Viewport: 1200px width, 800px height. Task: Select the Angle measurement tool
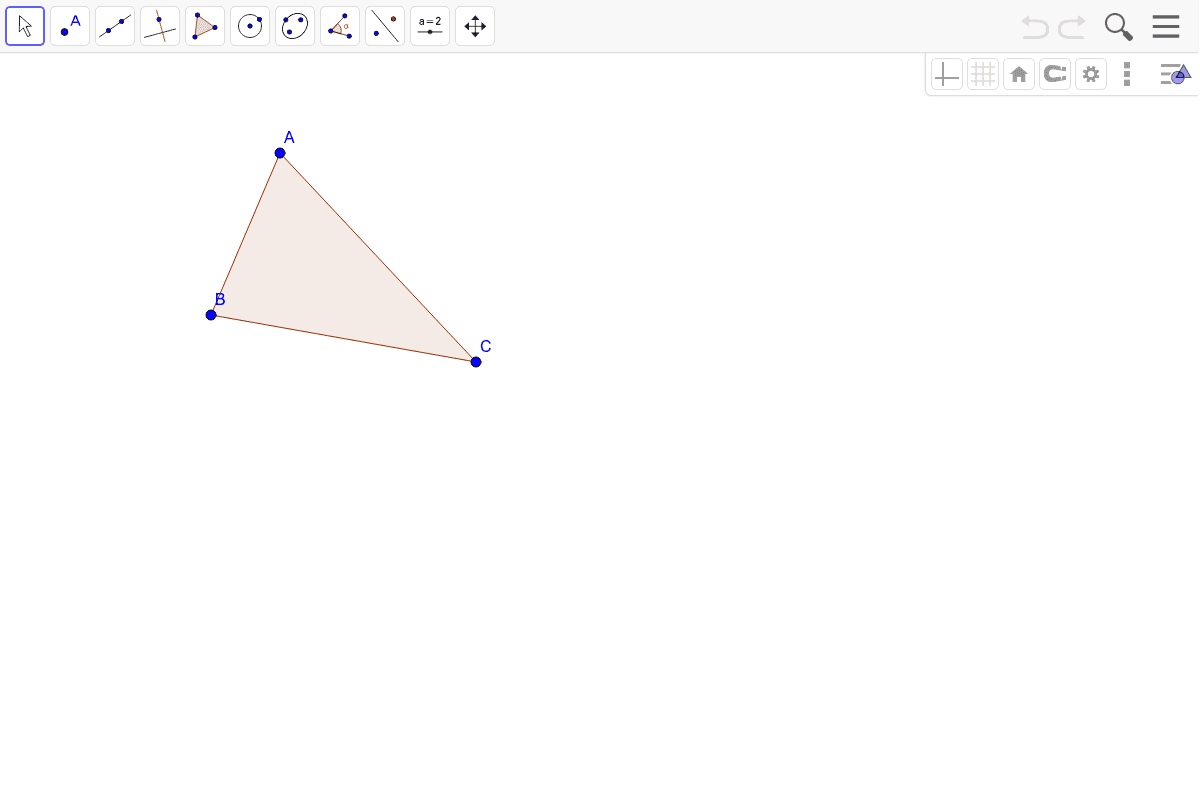340,26
